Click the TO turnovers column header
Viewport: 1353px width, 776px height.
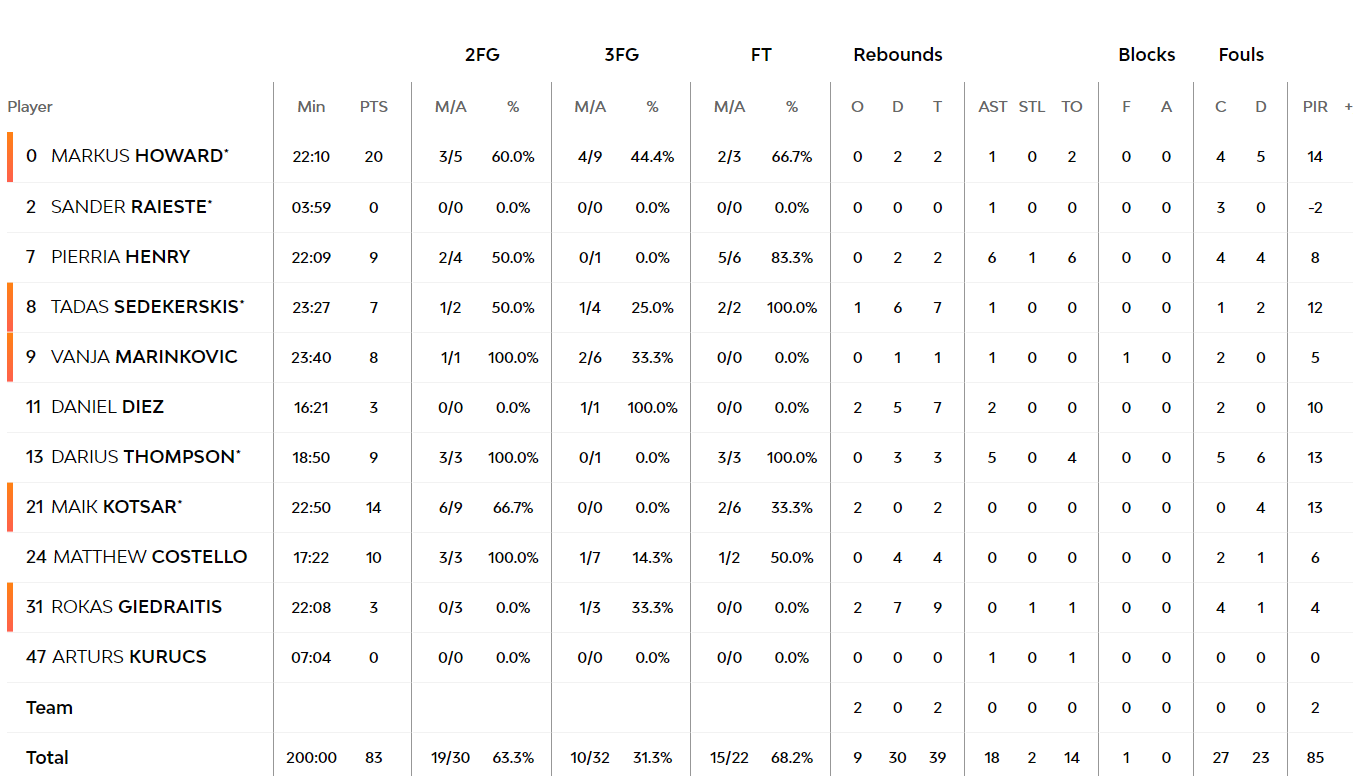[x=1072, y=107]
